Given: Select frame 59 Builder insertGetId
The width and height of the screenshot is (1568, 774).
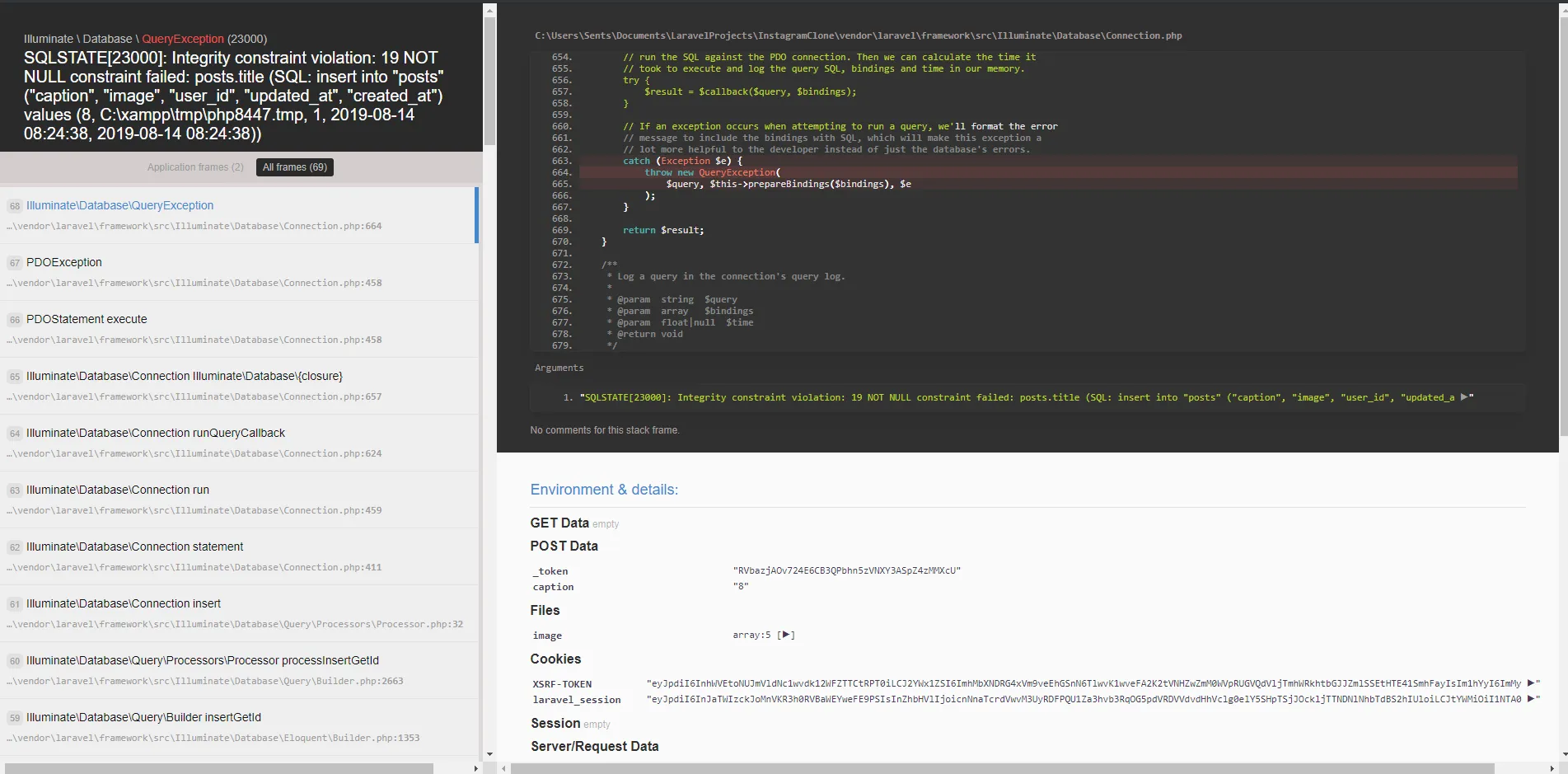Looking at the screenshot, I should click(x=239, y=727).
